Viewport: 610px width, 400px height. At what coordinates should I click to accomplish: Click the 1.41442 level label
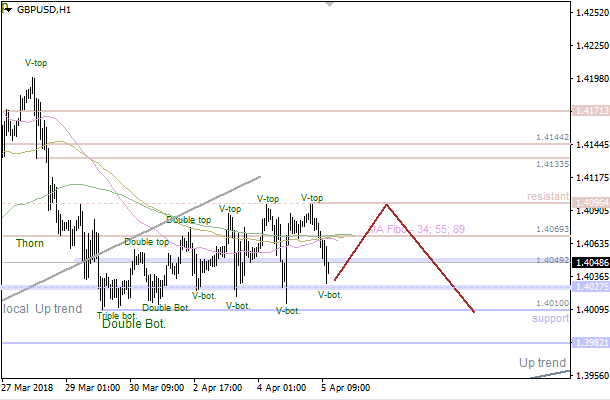(552, 137)
